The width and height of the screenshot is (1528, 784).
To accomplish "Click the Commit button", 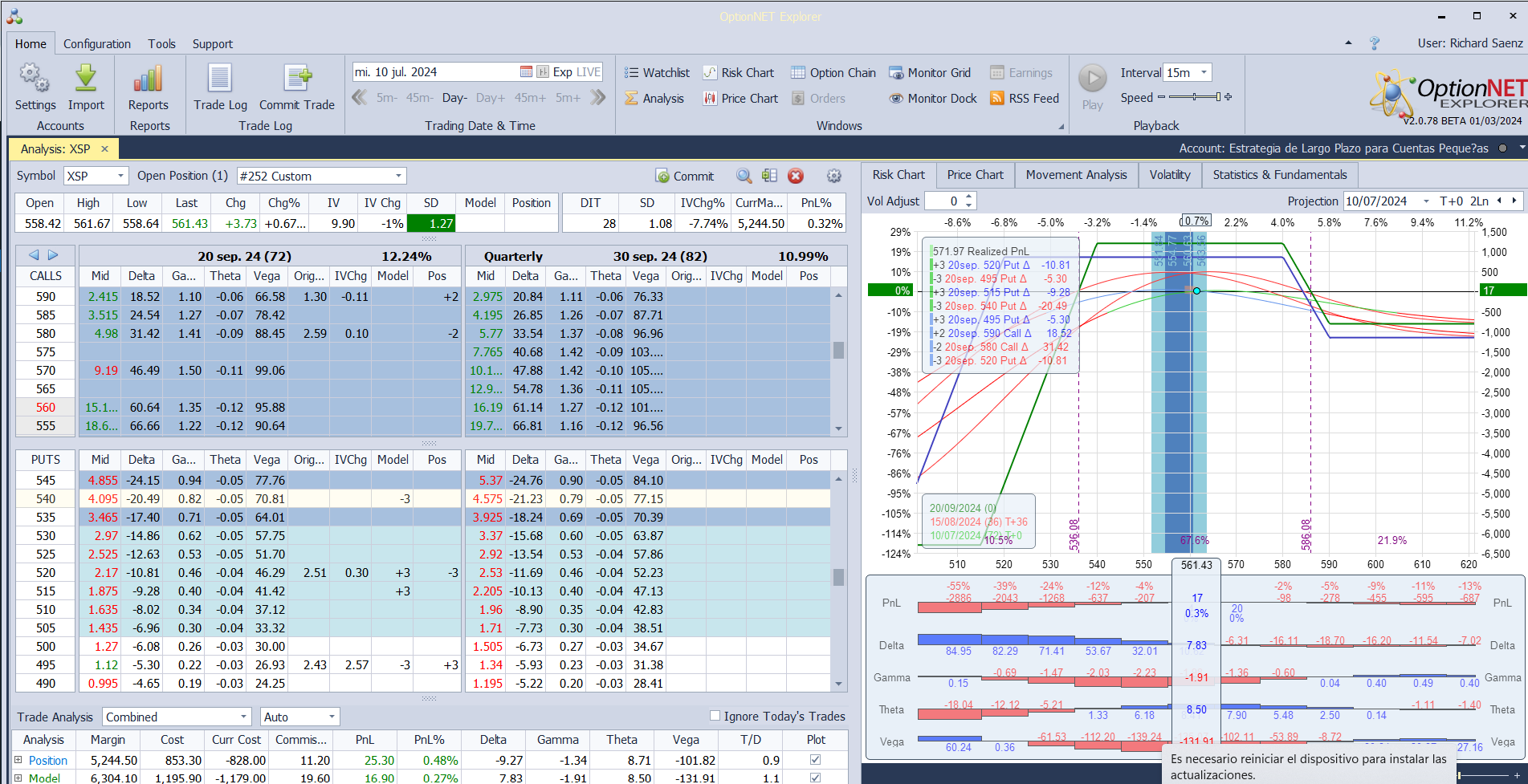I will tap(685, 176).
